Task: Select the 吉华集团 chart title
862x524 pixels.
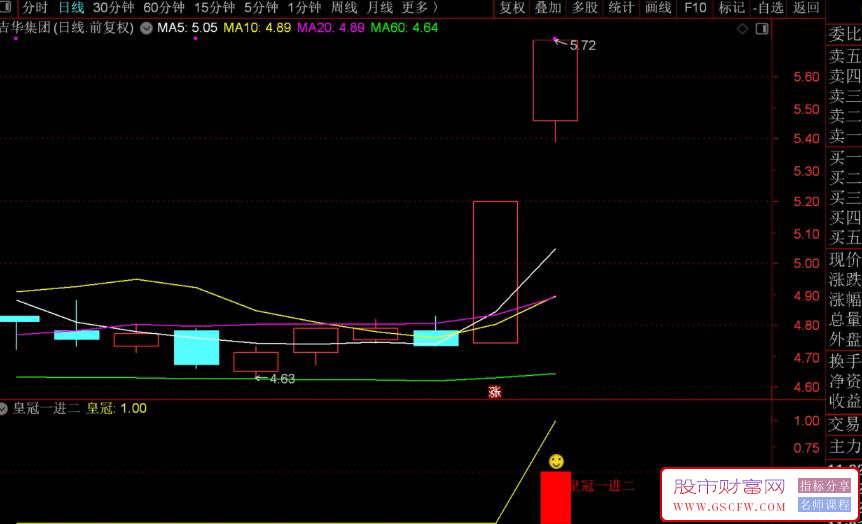Action: click(67, 27)
